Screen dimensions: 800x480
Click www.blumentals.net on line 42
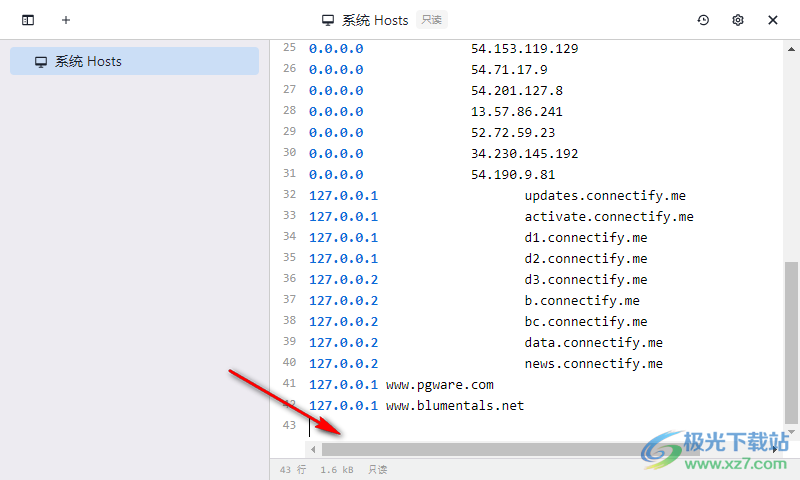click(455, 406)
